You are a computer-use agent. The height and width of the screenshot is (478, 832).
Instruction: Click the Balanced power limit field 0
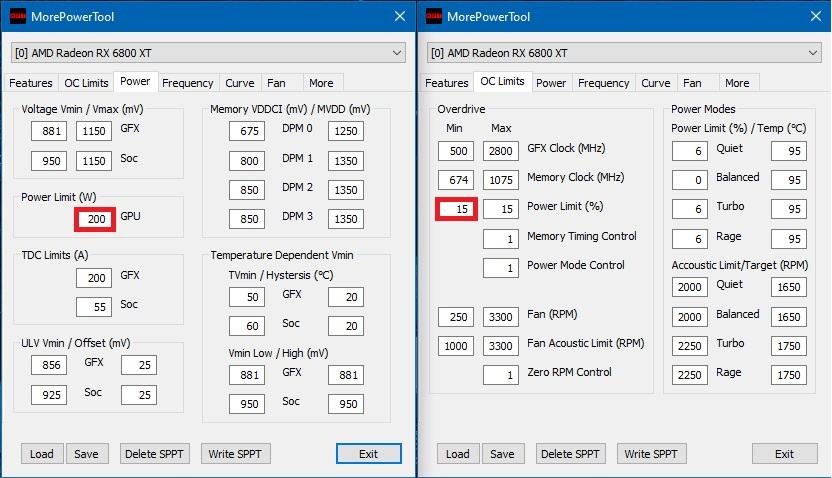point(690,180)
